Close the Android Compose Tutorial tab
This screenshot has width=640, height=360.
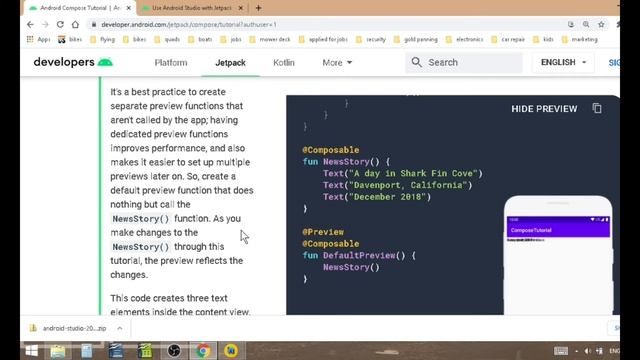(129, 8)
